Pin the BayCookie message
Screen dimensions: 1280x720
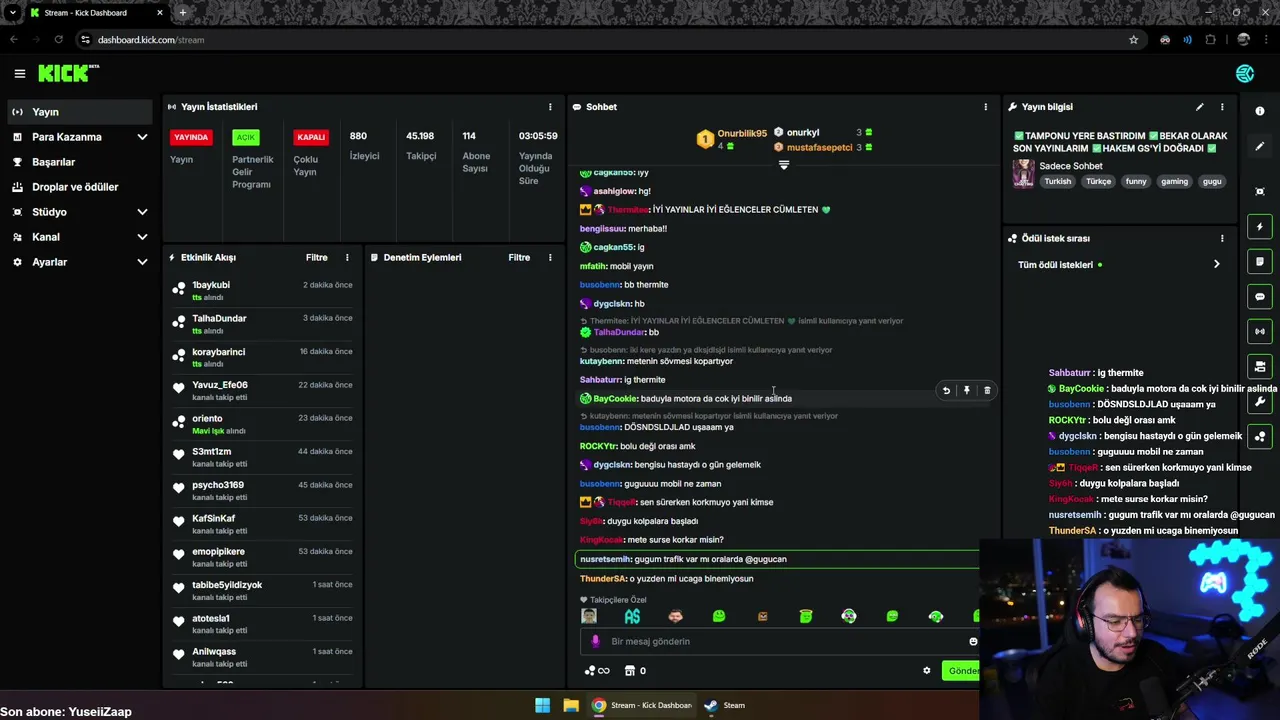[x=966, y=391]
